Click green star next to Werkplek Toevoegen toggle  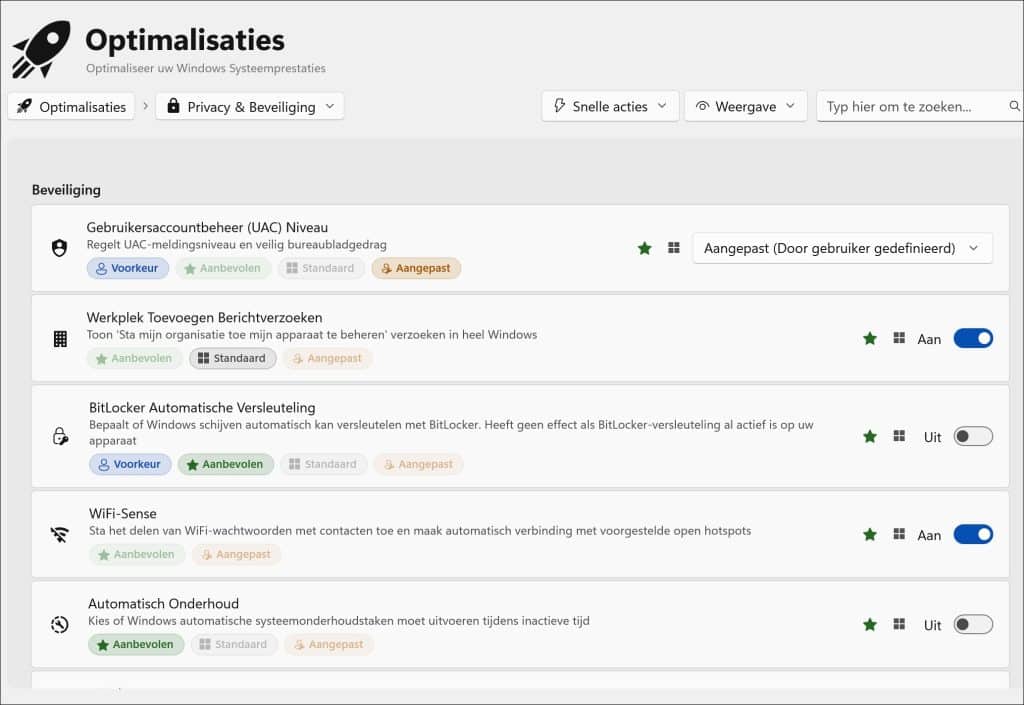point(870,338)
